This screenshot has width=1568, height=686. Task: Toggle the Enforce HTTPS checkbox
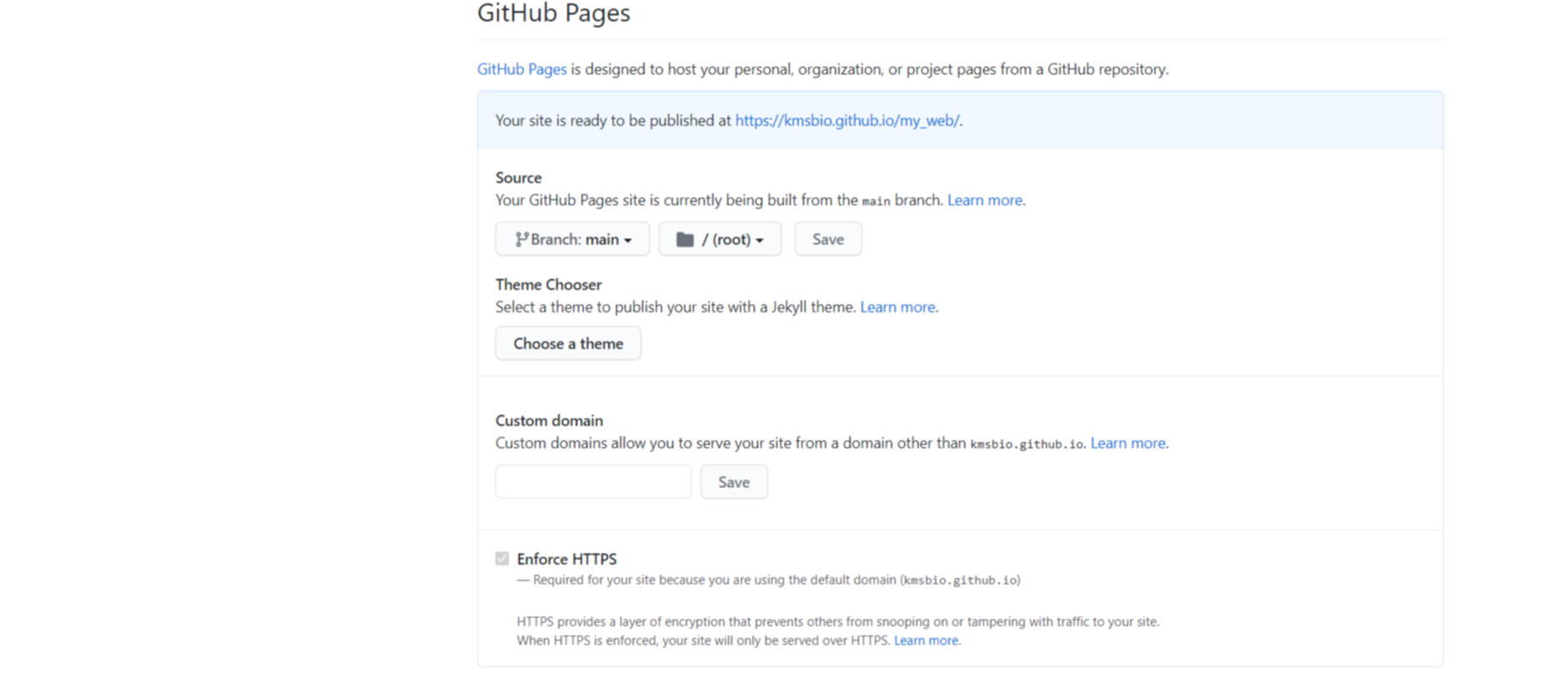(502, 559)
